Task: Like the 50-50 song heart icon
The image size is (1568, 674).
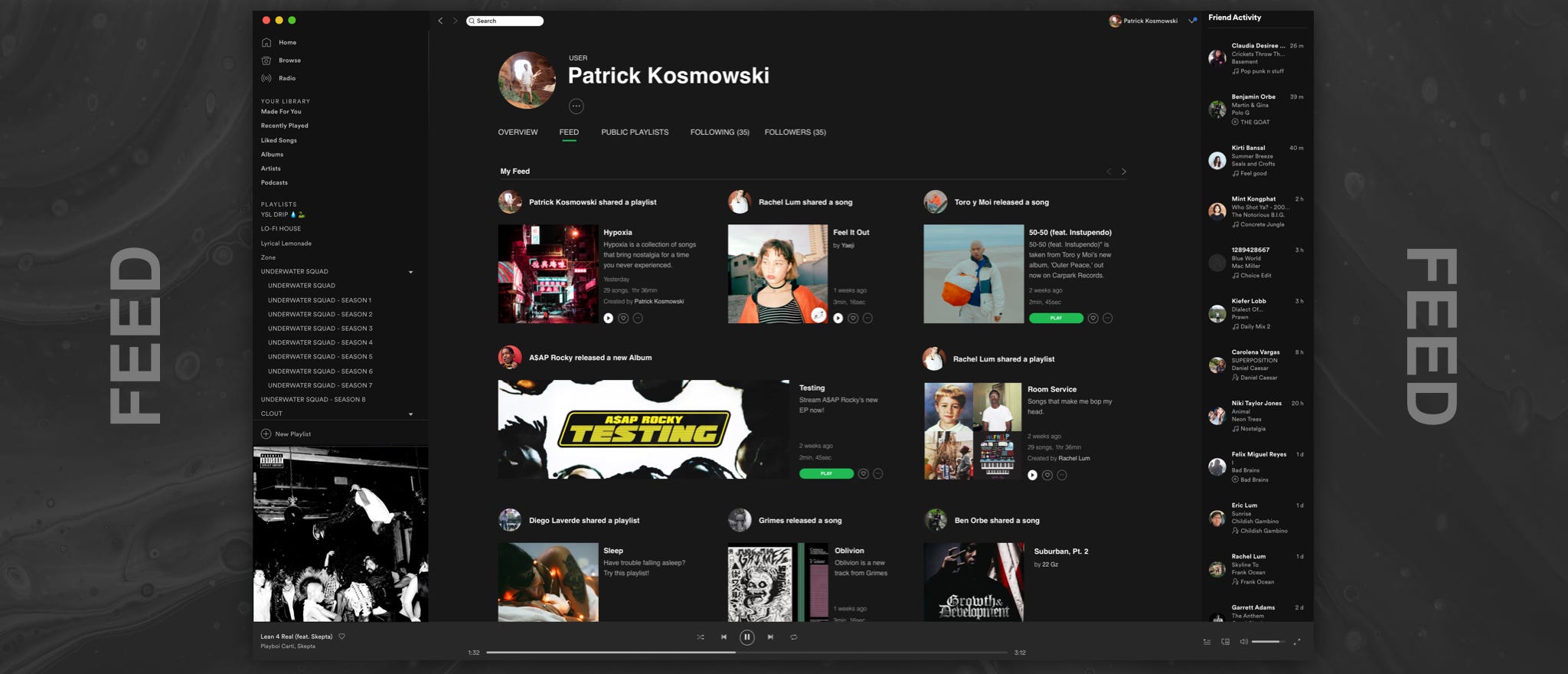Action: tap(1093, 318)
